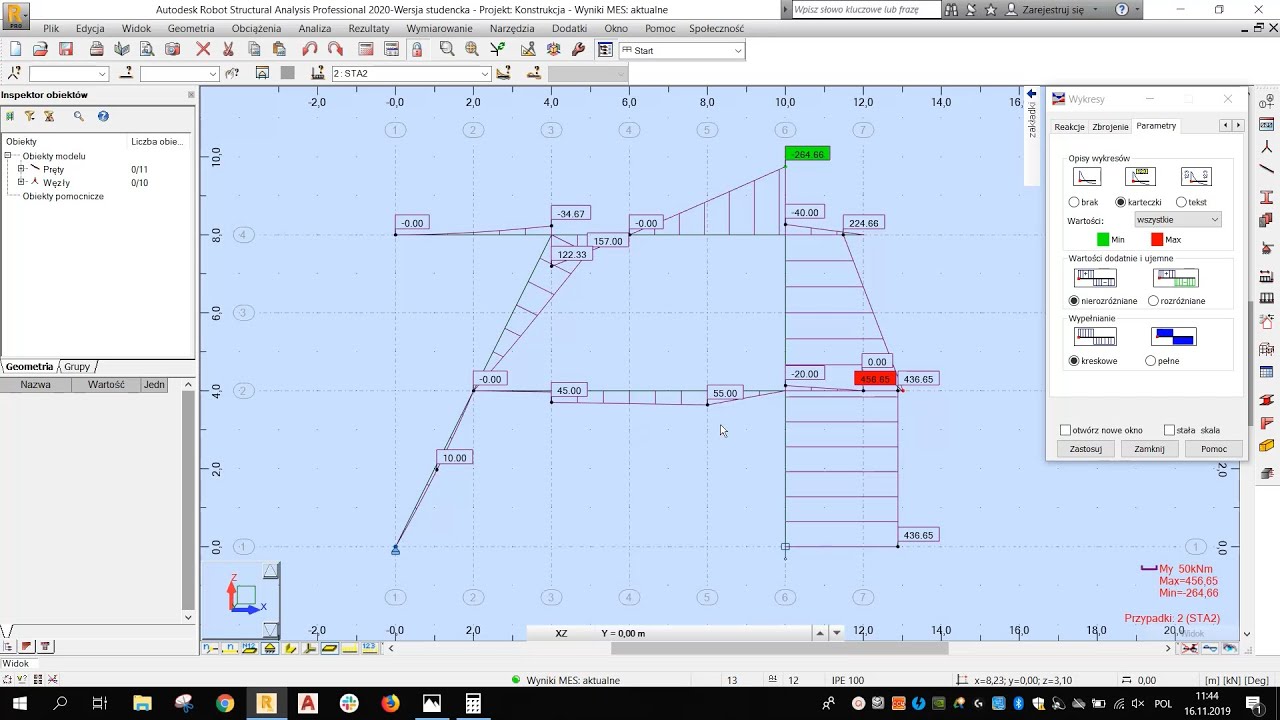Click the print preview icon

click(x=147, y=49)
